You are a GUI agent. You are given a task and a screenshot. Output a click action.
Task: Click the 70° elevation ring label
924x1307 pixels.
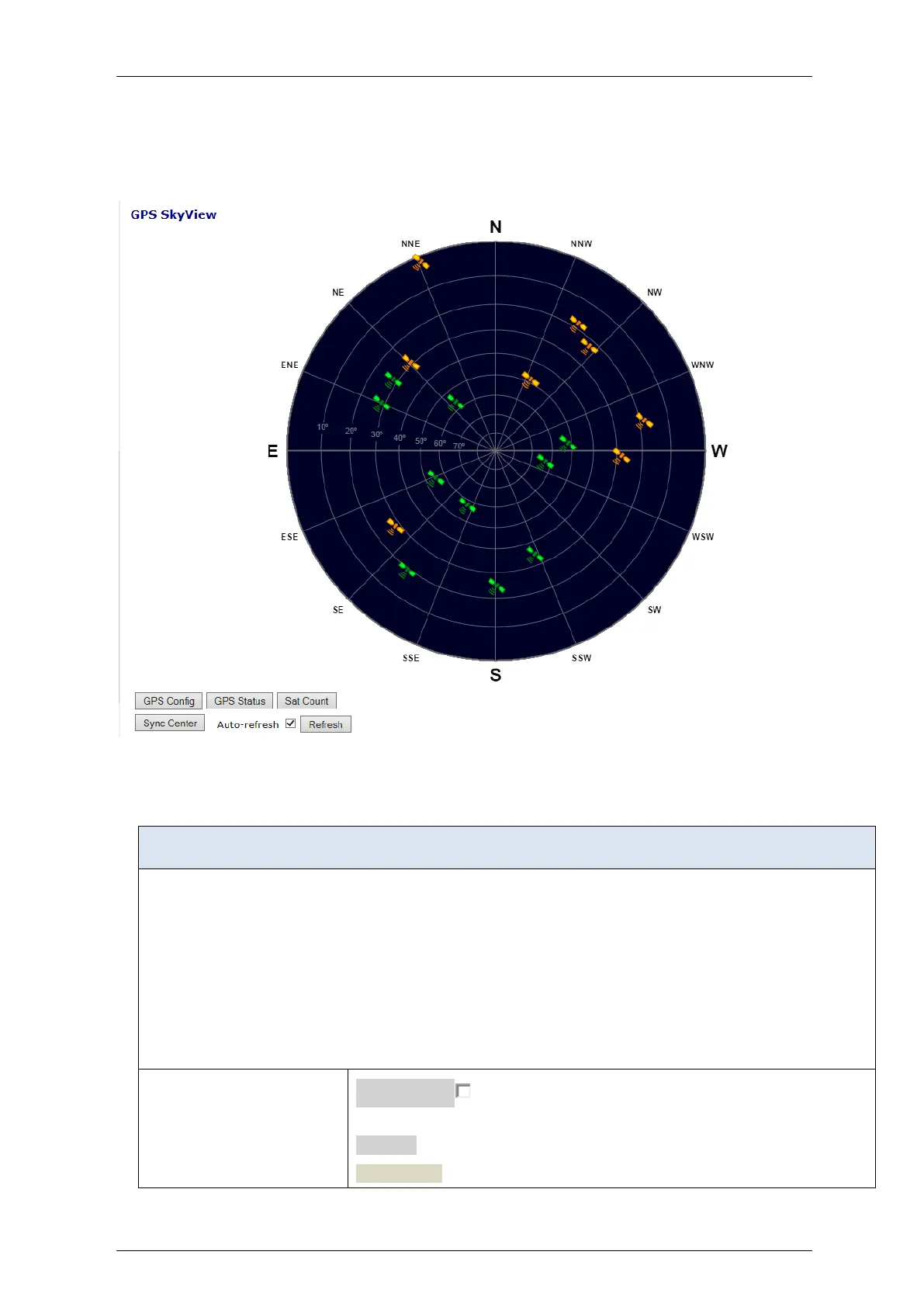point(459,446)
